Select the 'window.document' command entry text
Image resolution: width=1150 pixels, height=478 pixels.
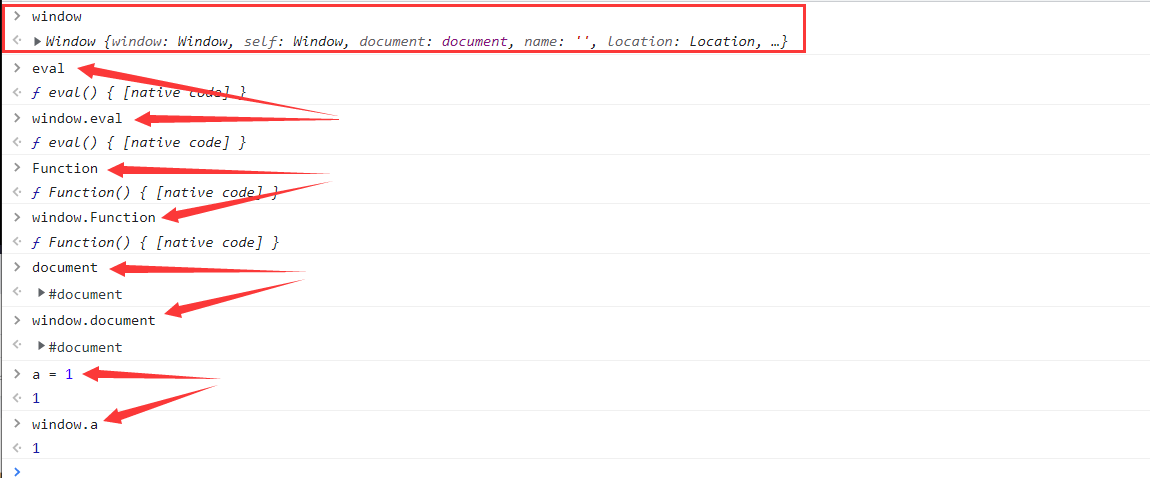93,320
